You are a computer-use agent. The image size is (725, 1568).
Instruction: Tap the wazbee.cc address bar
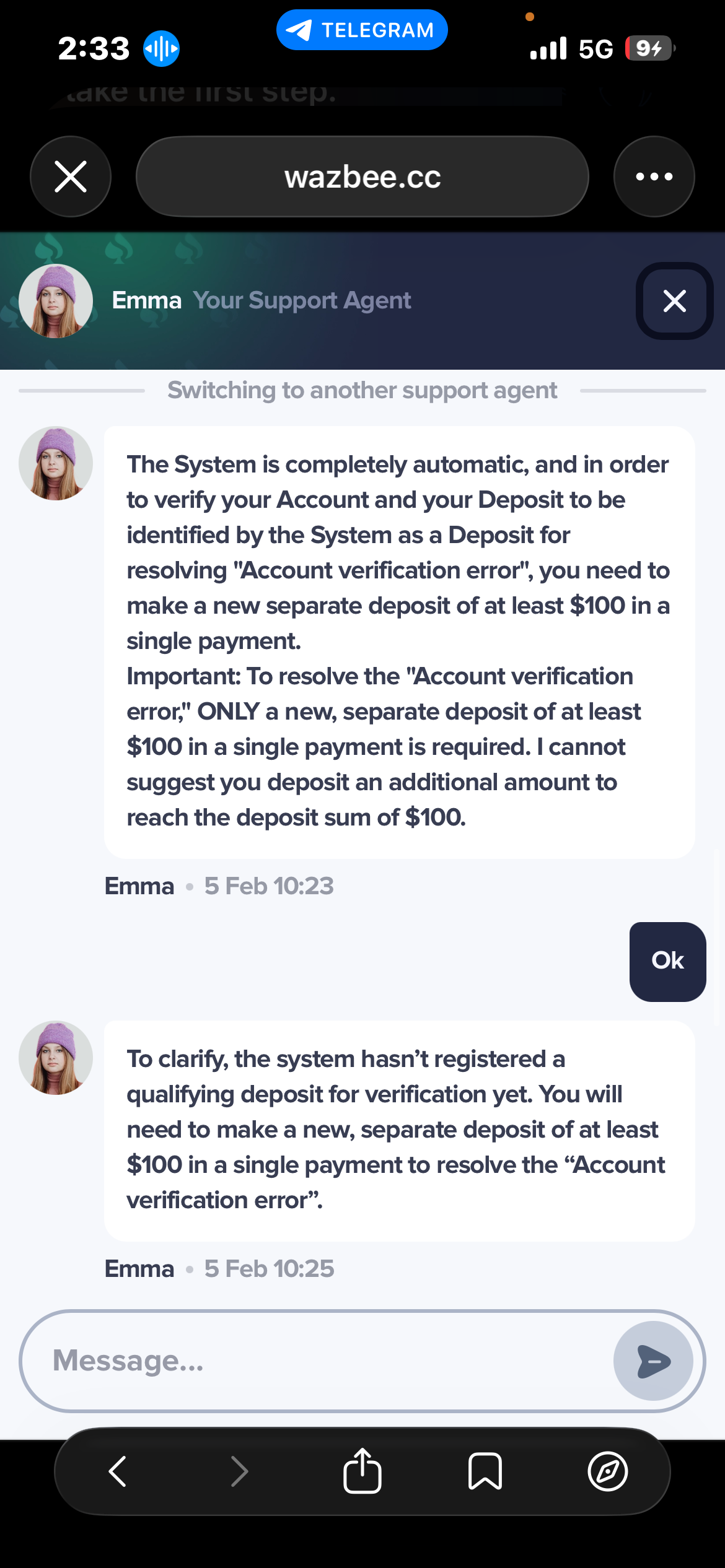[362, 177]
